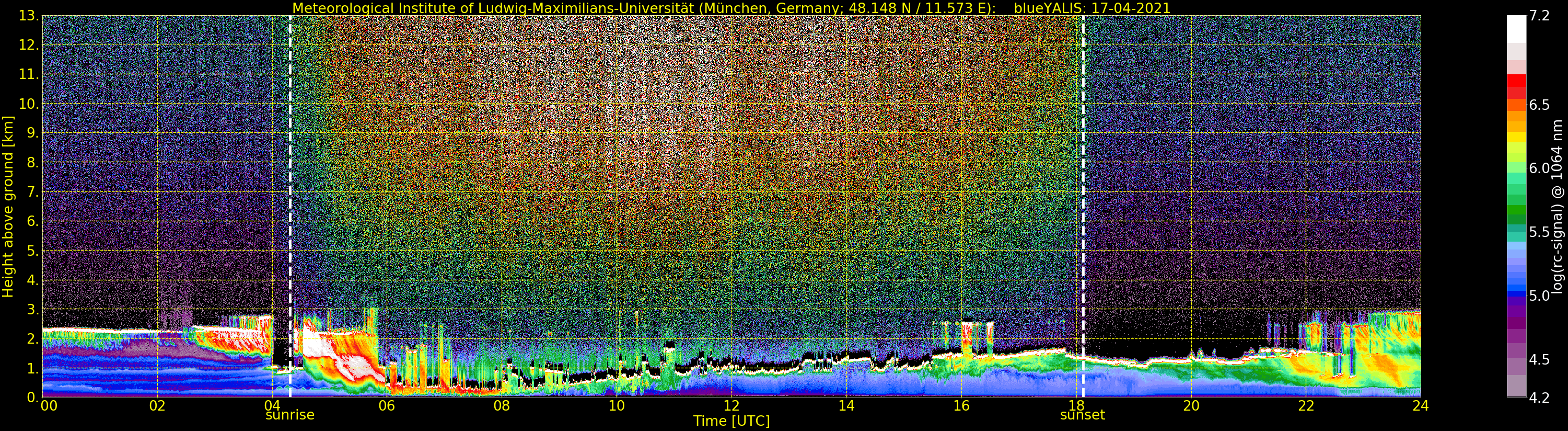Click the '5.0' colorbar value
The width and height of the screenshot is (1568, 431).
[1539, 296]
